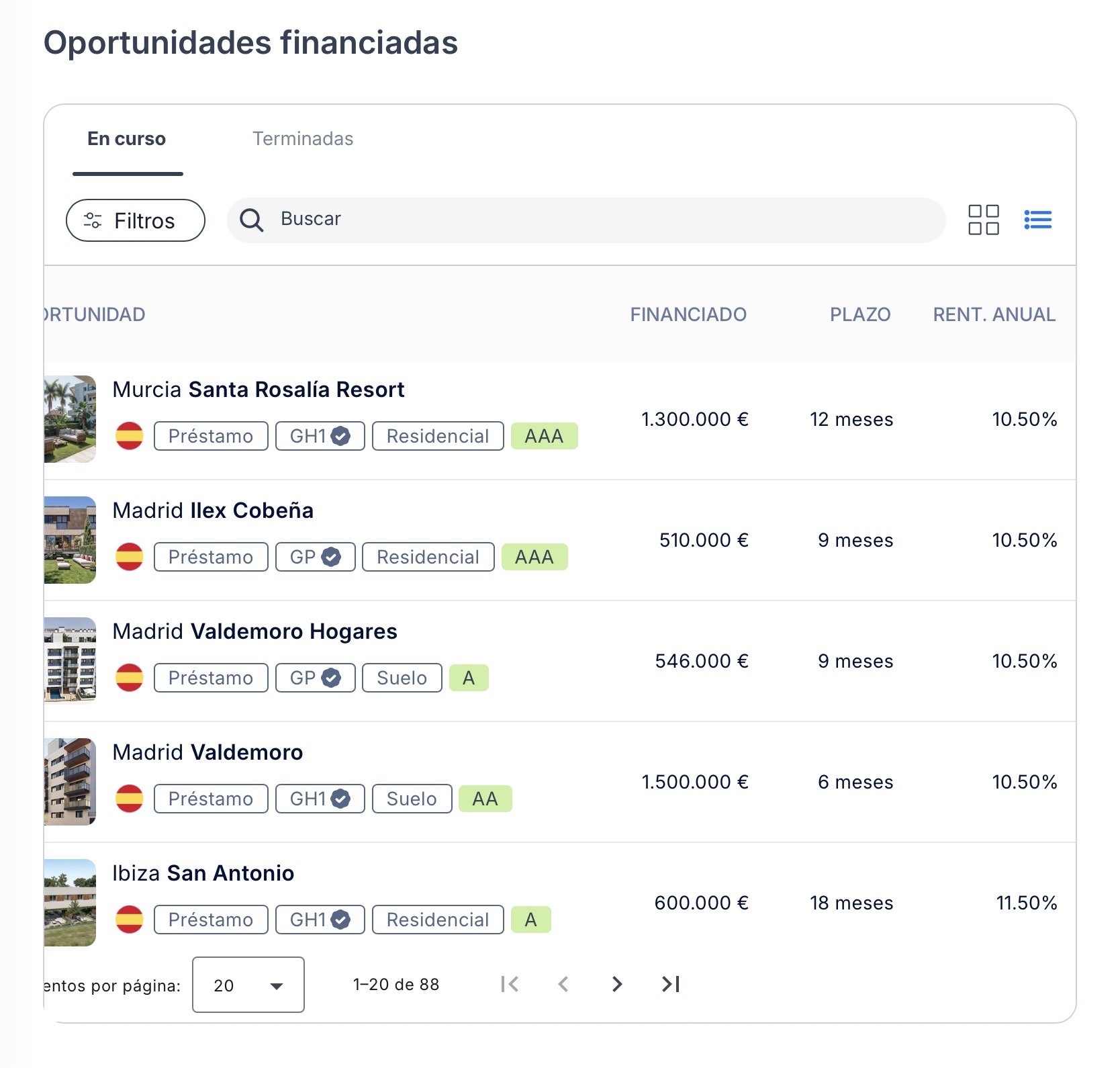1120x1068 pixels.
Task: Go to previous page arrow
Action: pyautogui.click(x=563, y=984)
